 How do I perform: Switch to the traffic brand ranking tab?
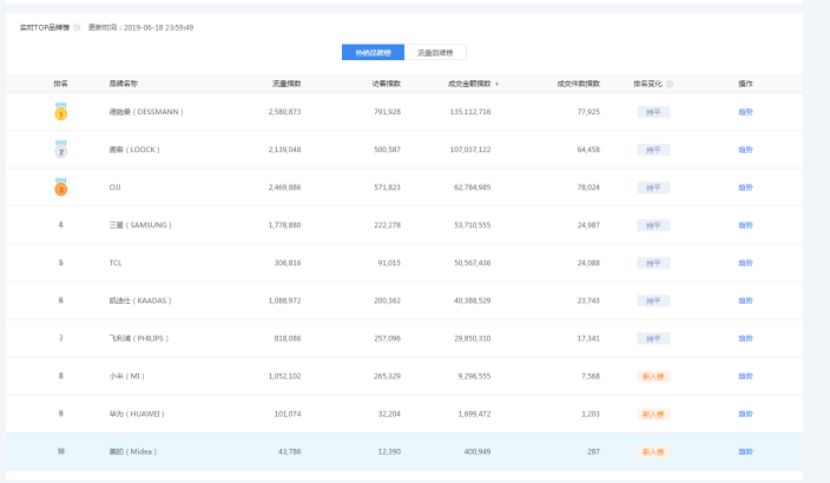435,52
